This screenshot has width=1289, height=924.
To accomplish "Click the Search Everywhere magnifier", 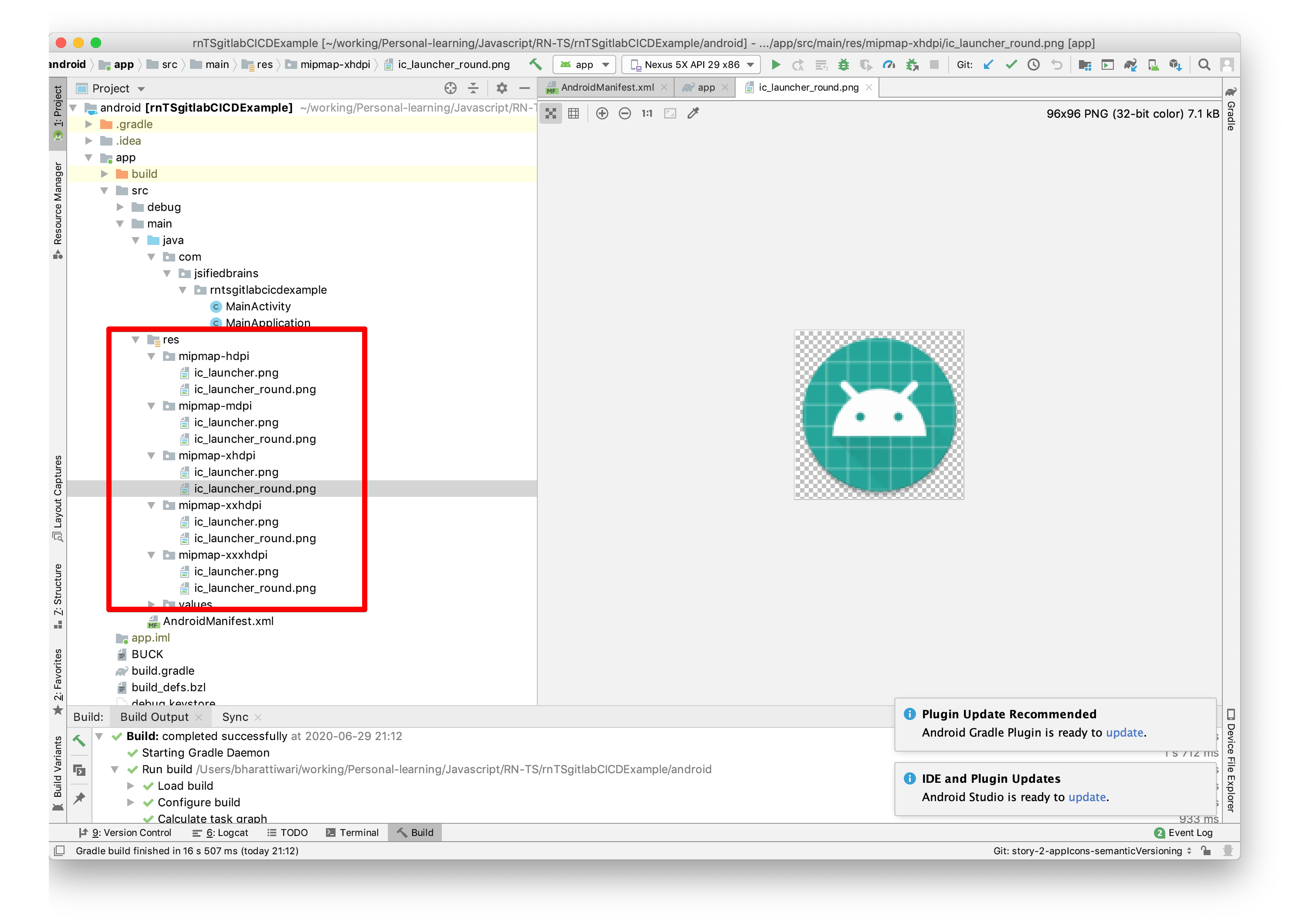I will 1204,64.
